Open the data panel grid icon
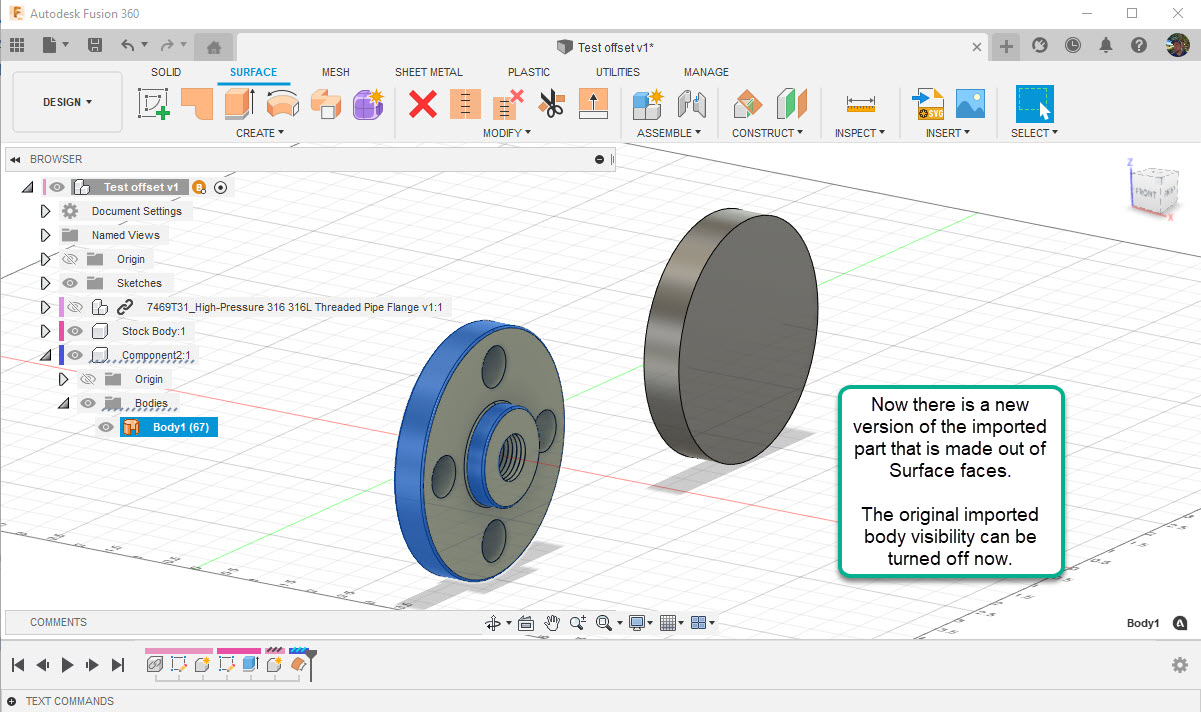The height and width of the screenshot is (712, 1201). click(x=17, y=45)
